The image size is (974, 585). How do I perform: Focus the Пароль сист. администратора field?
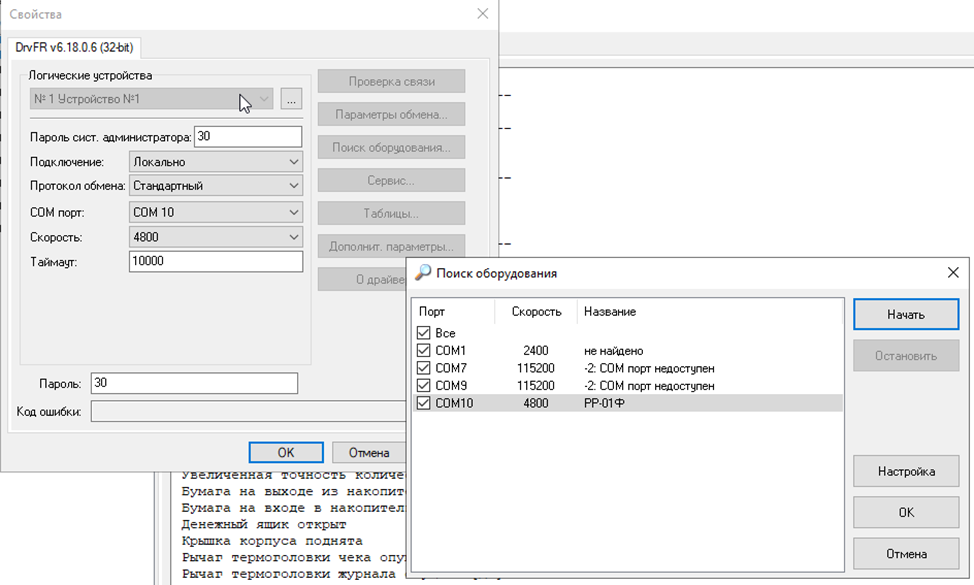pos(247,136)
